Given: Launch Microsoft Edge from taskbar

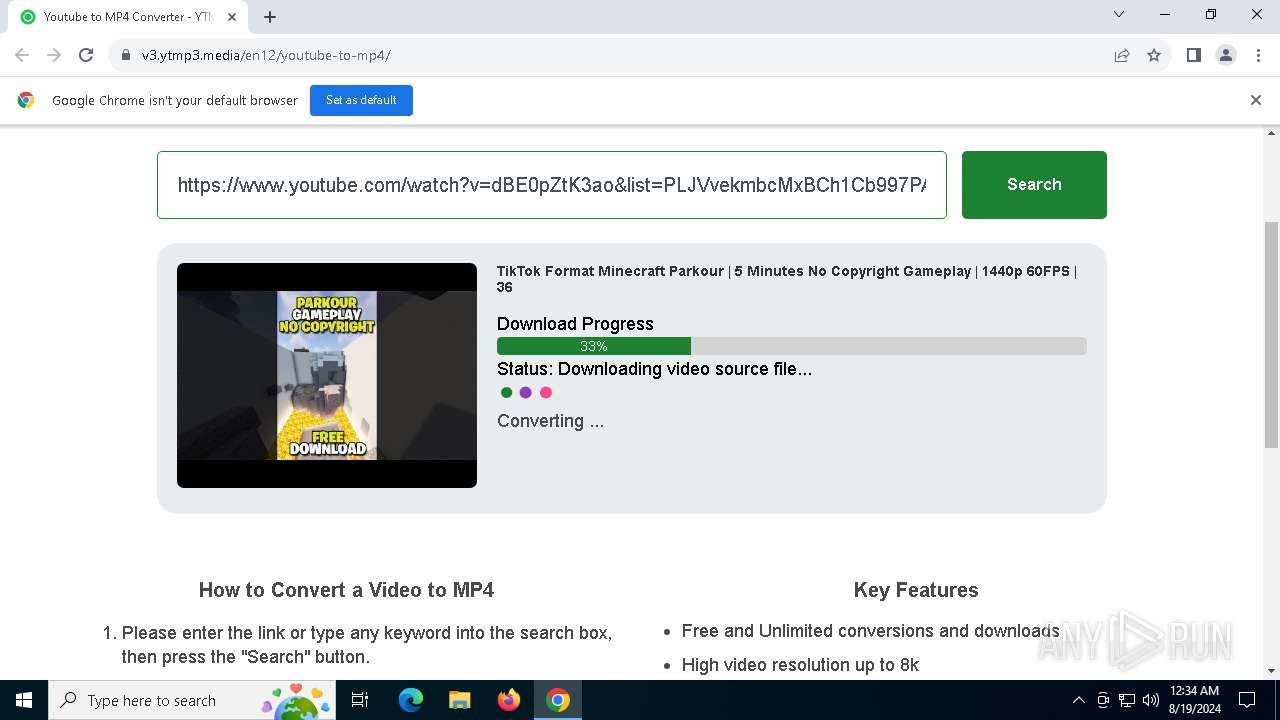Looking at the screenshot, I should pyautogui.click(x=411, y=700).
